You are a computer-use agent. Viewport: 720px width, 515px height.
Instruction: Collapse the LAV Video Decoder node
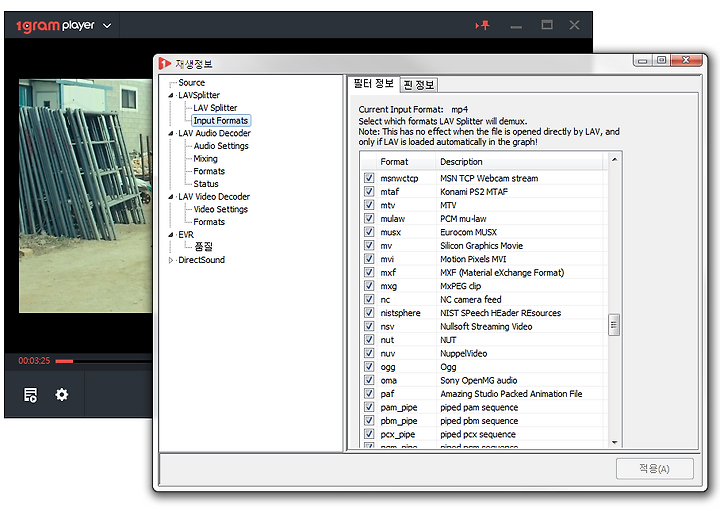[171, 197]
